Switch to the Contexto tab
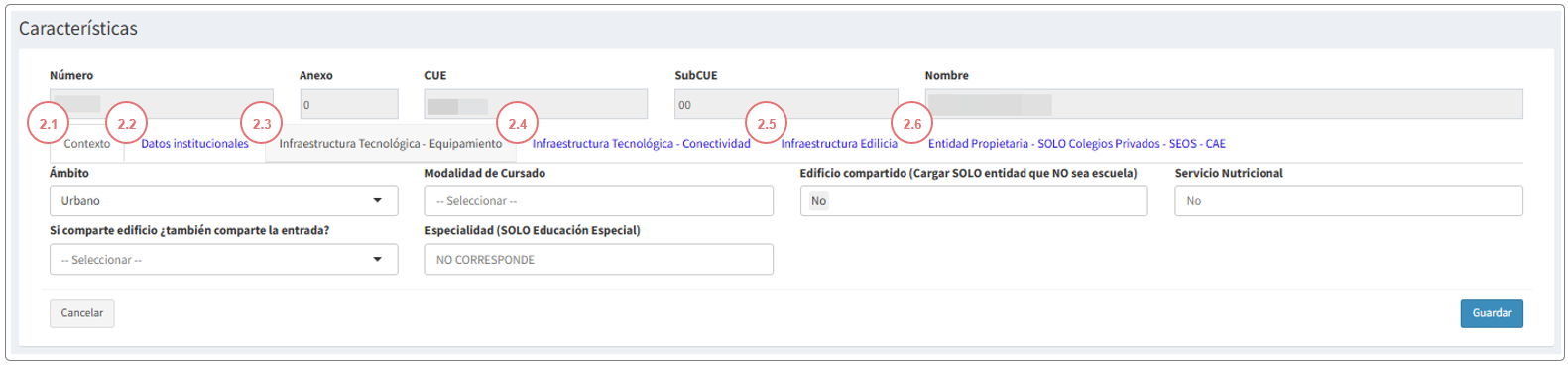This screenshot has width=1568, height=365. click(x=87, y=144)
